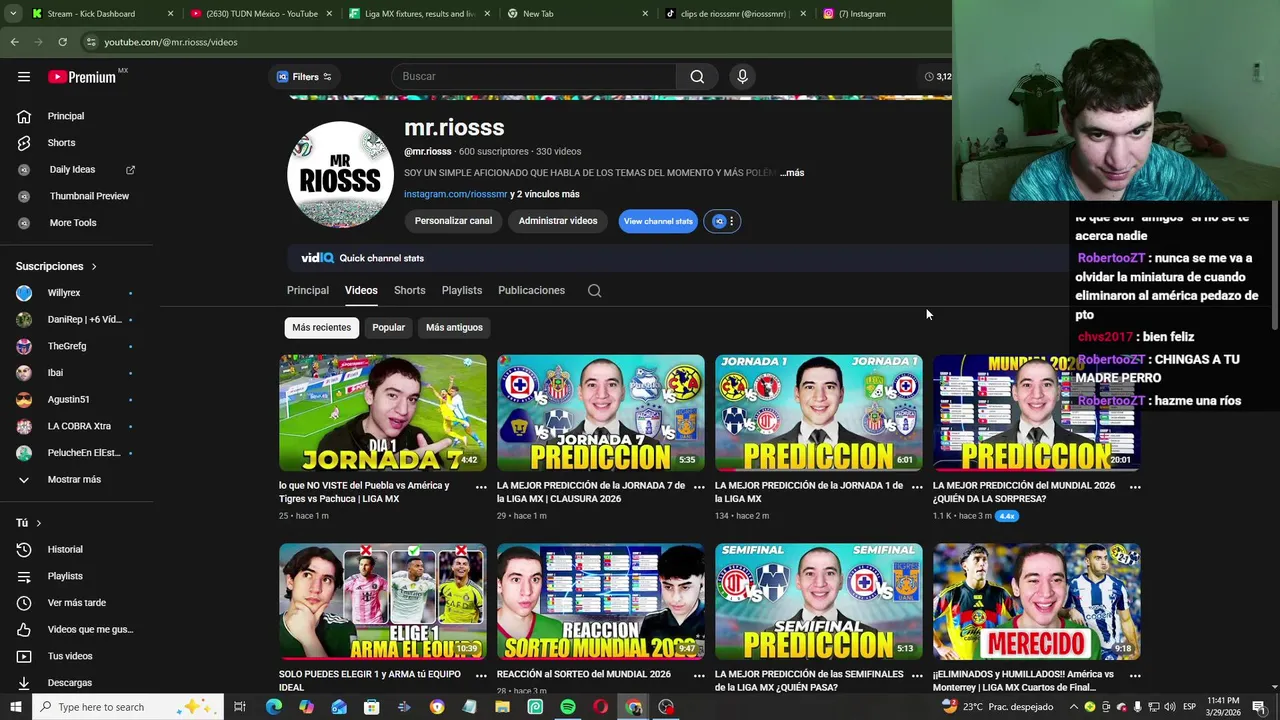Expand channel description with ...más
1280x720 pixels.
(792, 173)
